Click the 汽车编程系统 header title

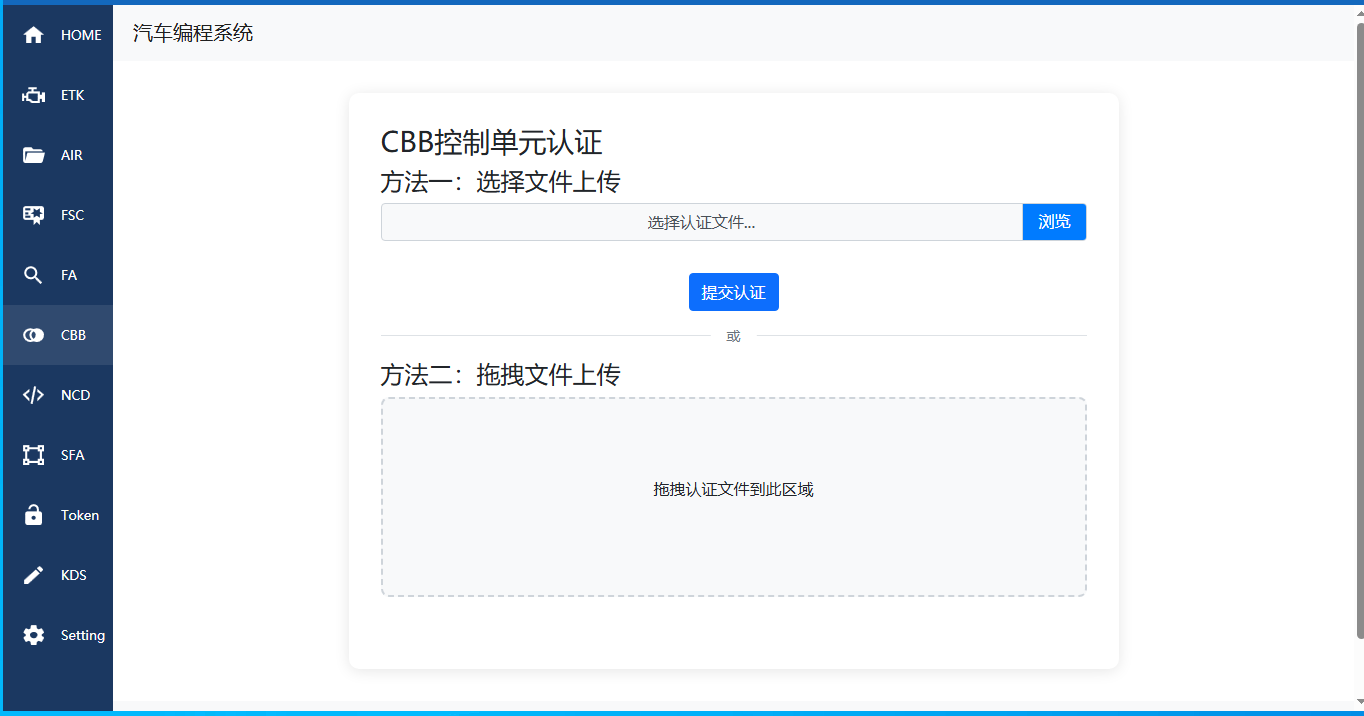coord(193,33)
